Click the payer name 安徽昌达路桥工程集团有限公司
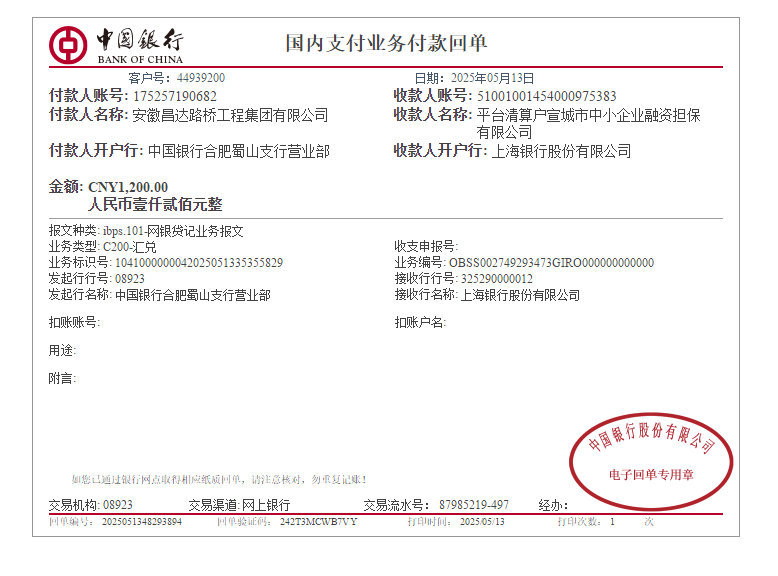The width and height of the screenshot is (778, 576). (230, 116)
